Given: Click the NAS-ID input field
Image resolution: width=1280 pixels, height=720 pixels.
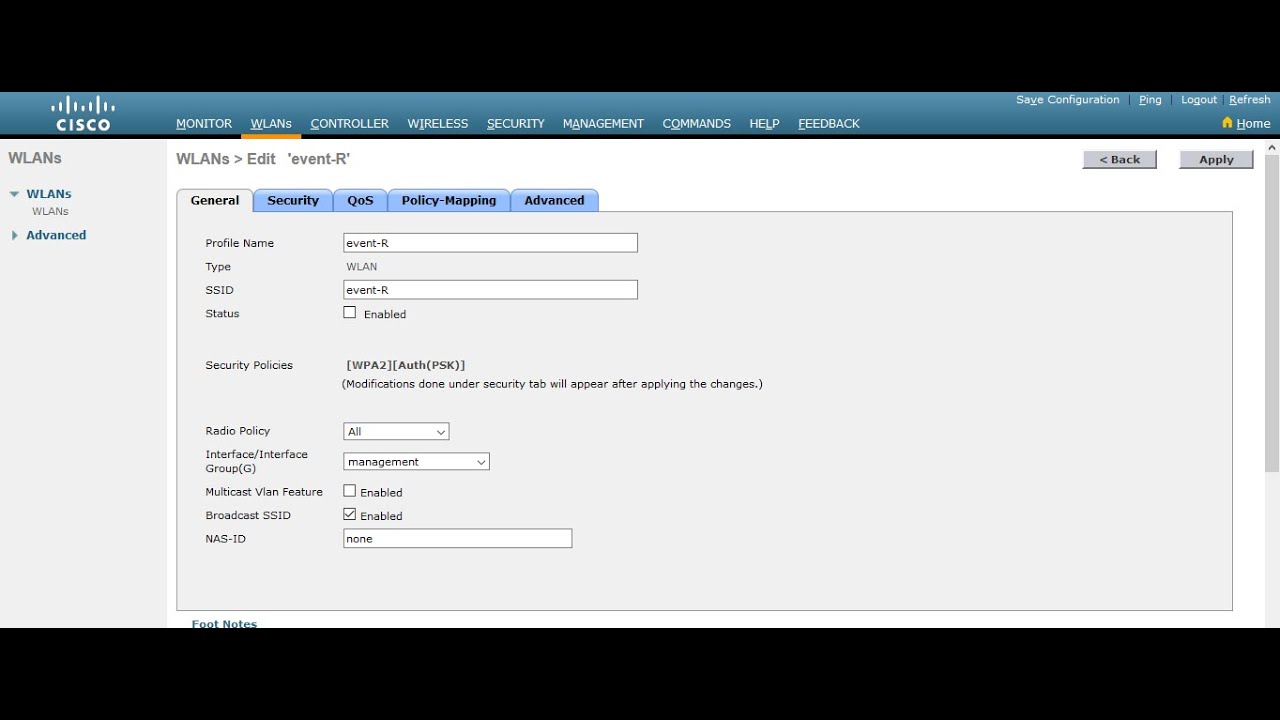Looking at the screenshot, I should [x=457, y=538].
